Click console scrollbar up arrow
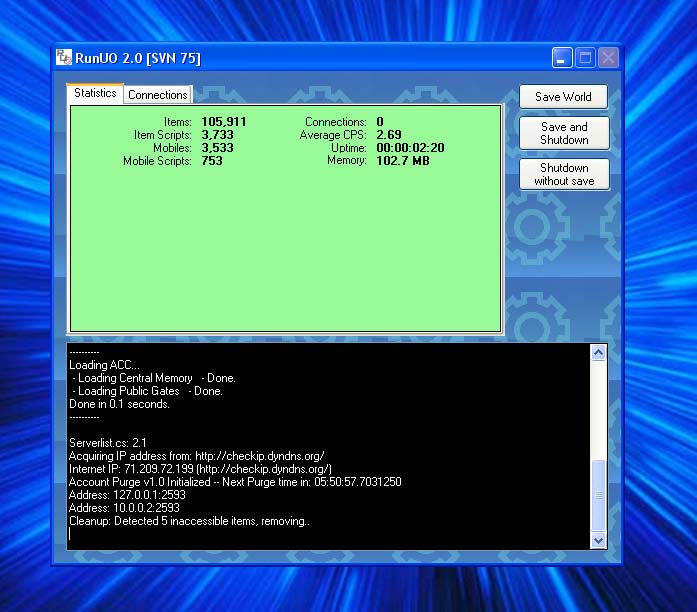 [598, 352]
